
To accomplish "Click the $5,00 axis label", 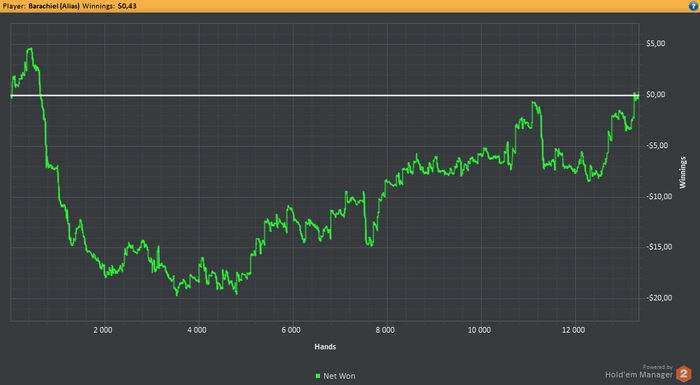I will coord(655,43).
